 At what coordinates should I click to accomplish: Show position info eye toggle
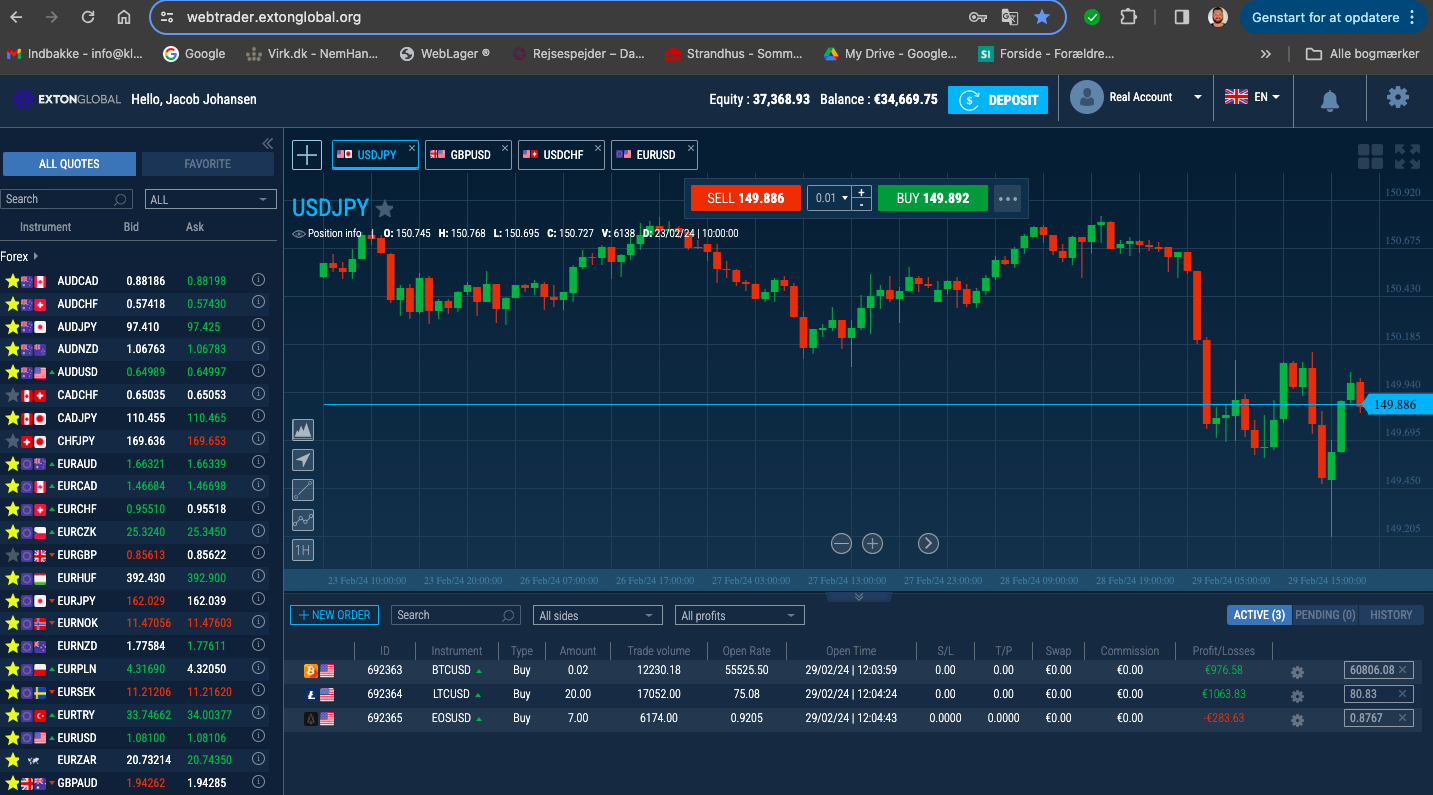pyautogui.click(x=298, y=233)
